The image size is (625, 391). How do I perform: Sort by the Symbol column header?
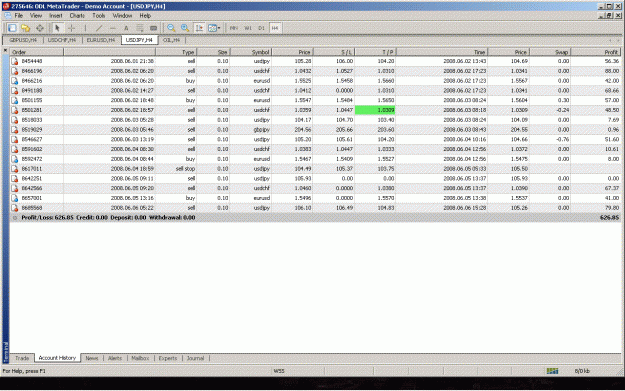click(251, 52)
